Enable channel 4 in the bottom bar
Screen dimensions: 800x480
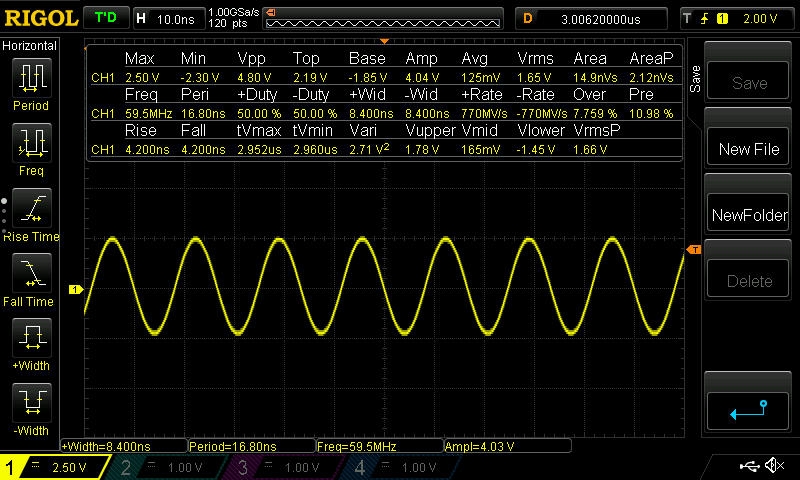pyautogui.click(x=400, y=467)
